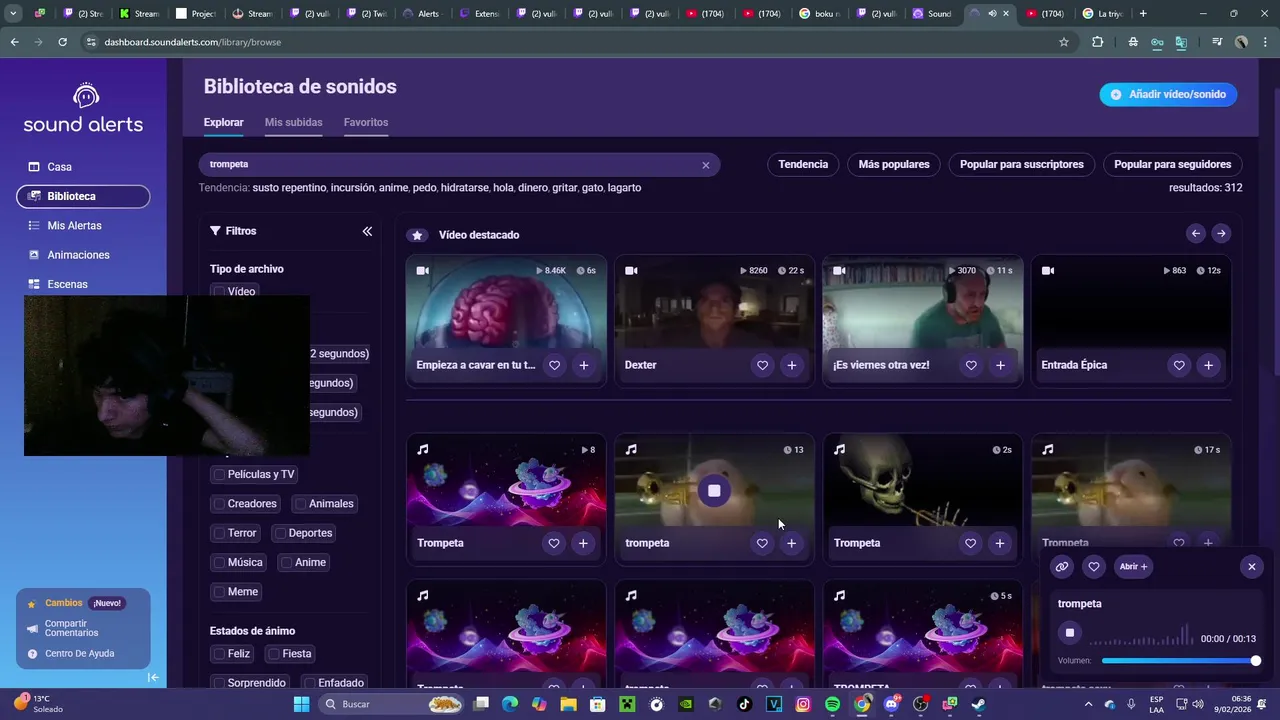The image size is (1280, 720).
Task: Open Compartir Comentarios link
Action: [72, 628]
